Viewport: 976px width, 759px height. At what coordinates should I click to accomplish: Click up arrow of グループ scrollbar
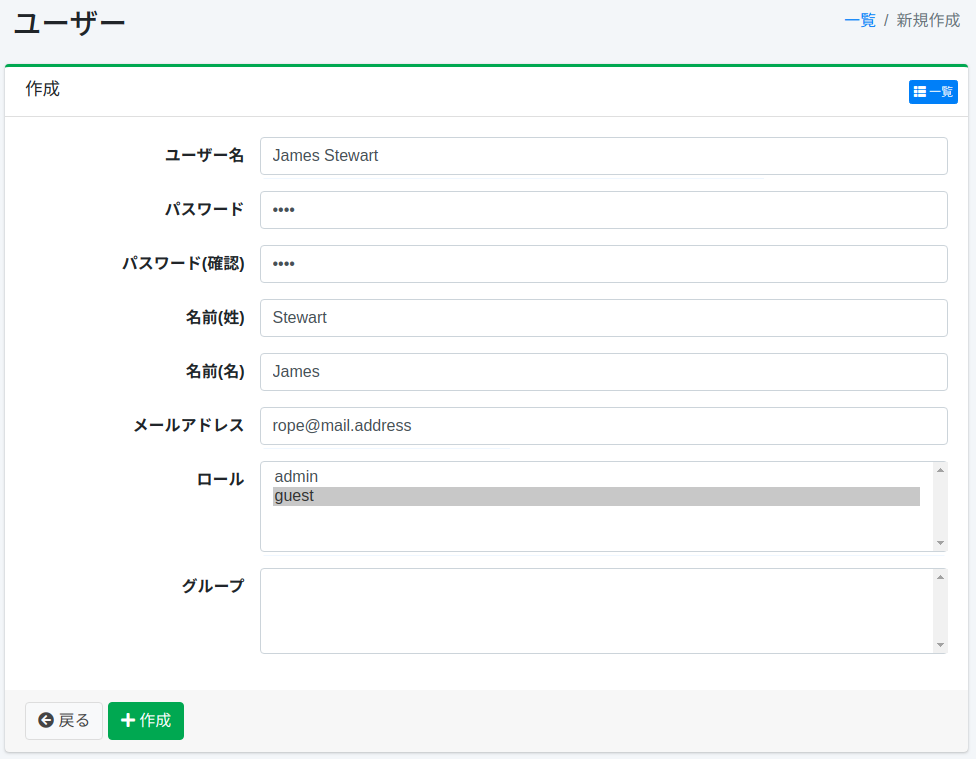[940, 576]
